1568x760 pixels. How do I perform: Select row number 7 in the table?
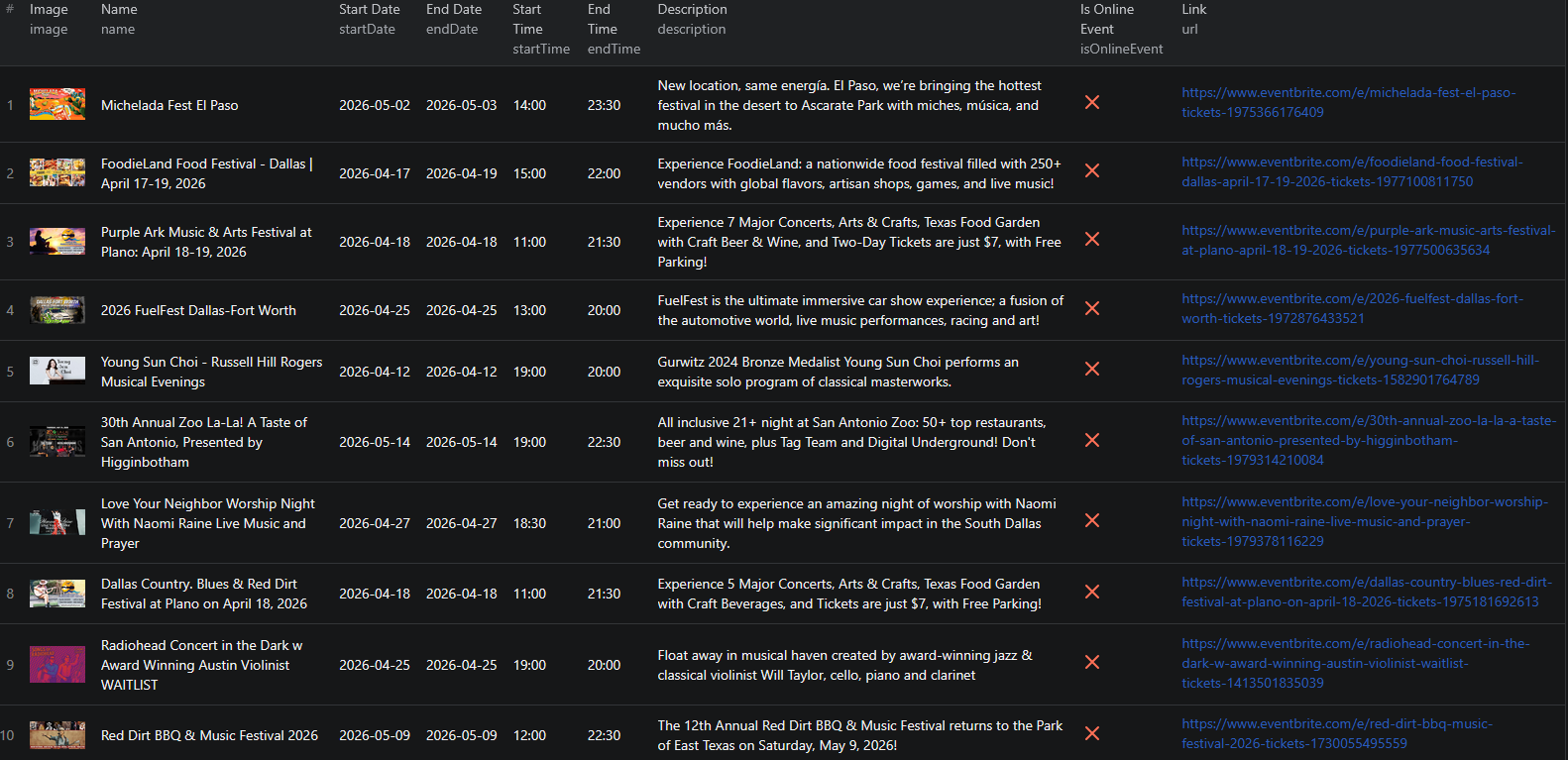(10, 523)
